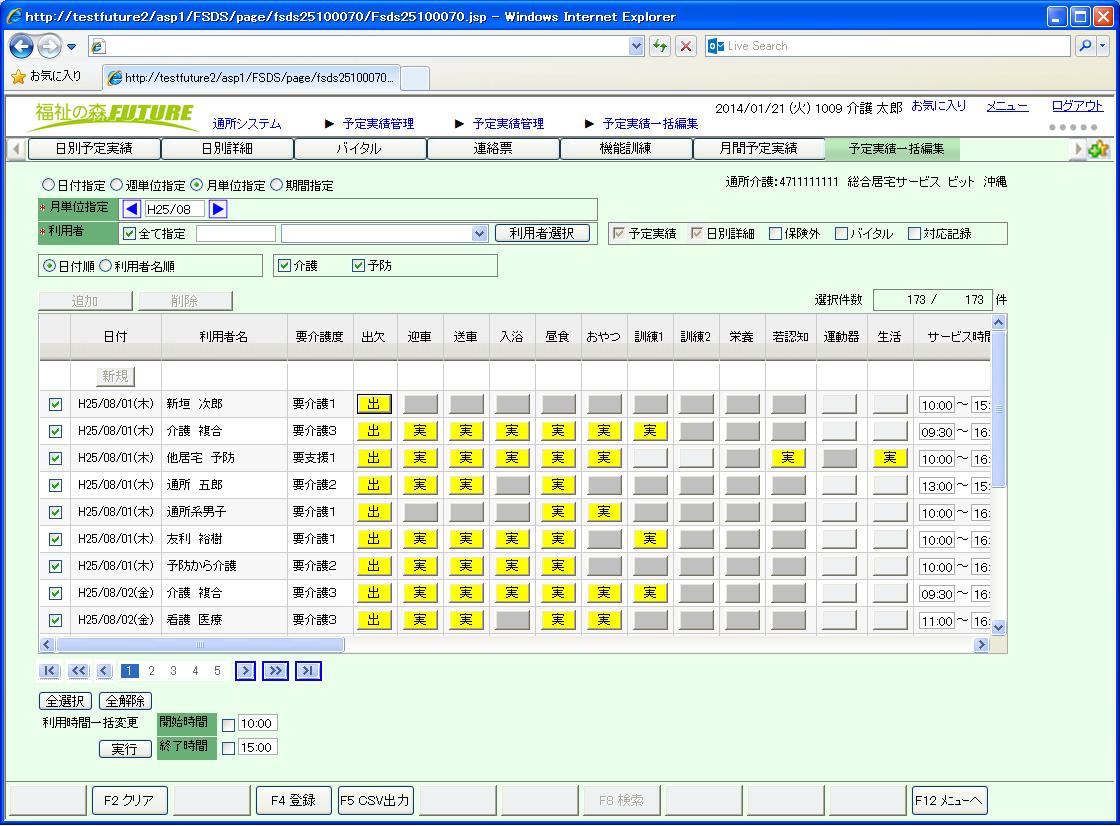
Task: Click the 利用者選択 button
Action: [x=542, y=234]
